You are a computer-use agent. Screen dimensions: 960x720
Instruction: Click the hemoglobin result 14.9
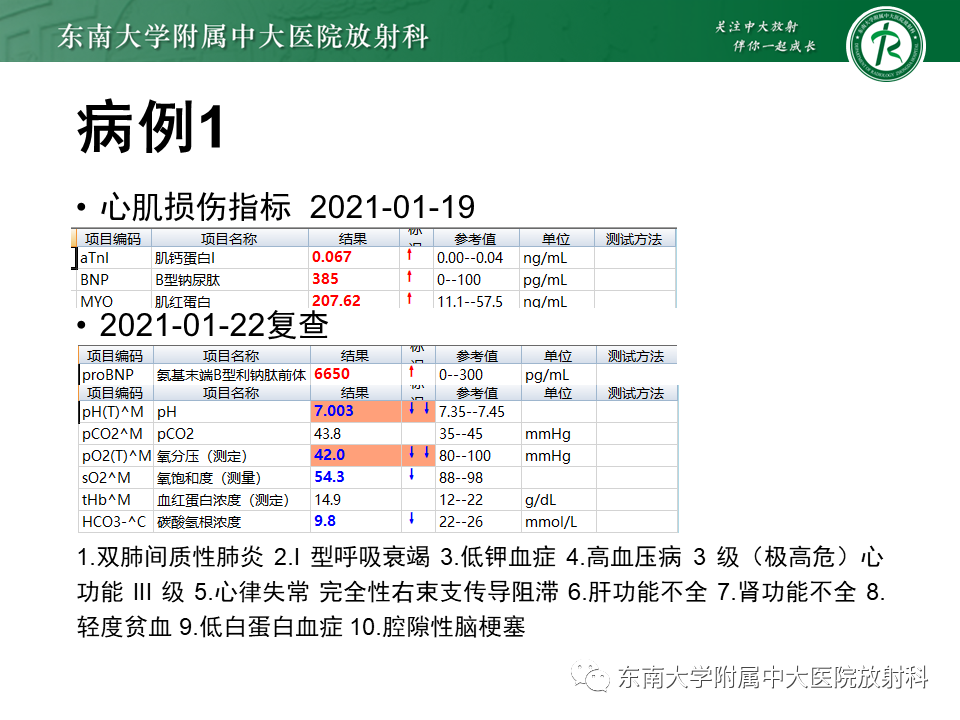tap(328, 500)
